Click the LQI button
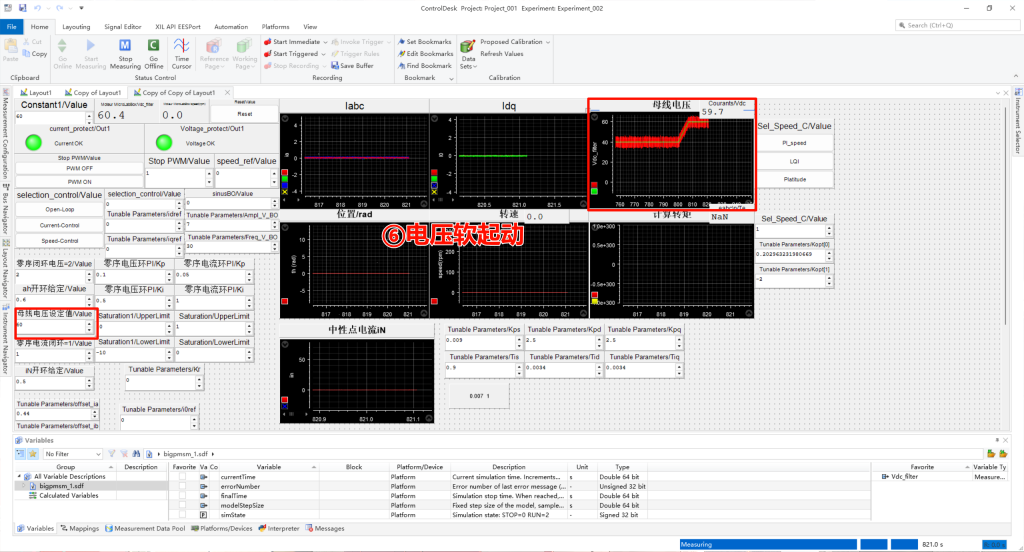Viewport: 1024px width, 552px height. coord(795,161)
